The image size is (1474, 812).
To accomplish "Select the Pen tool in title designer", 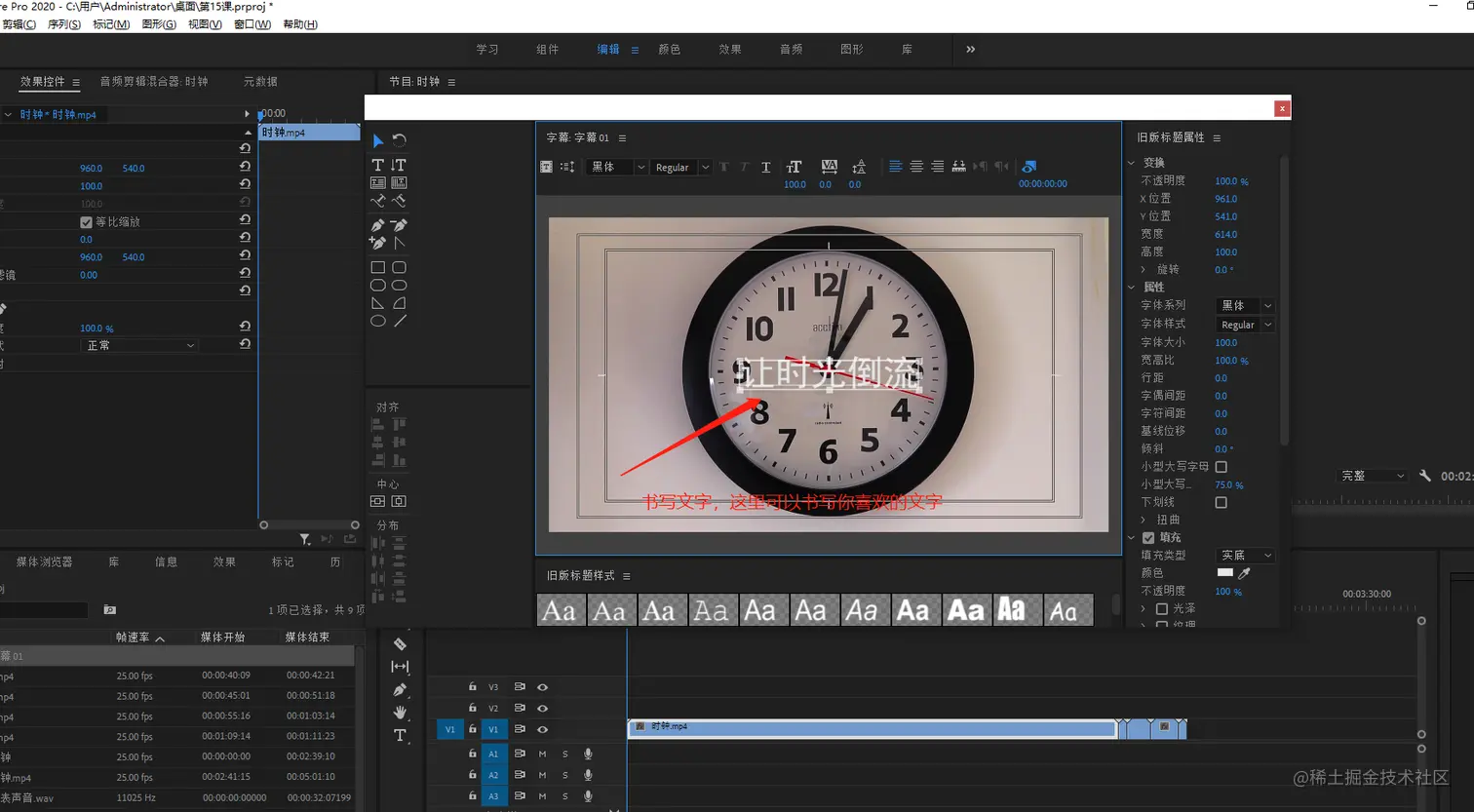I will tap(378, 225).
